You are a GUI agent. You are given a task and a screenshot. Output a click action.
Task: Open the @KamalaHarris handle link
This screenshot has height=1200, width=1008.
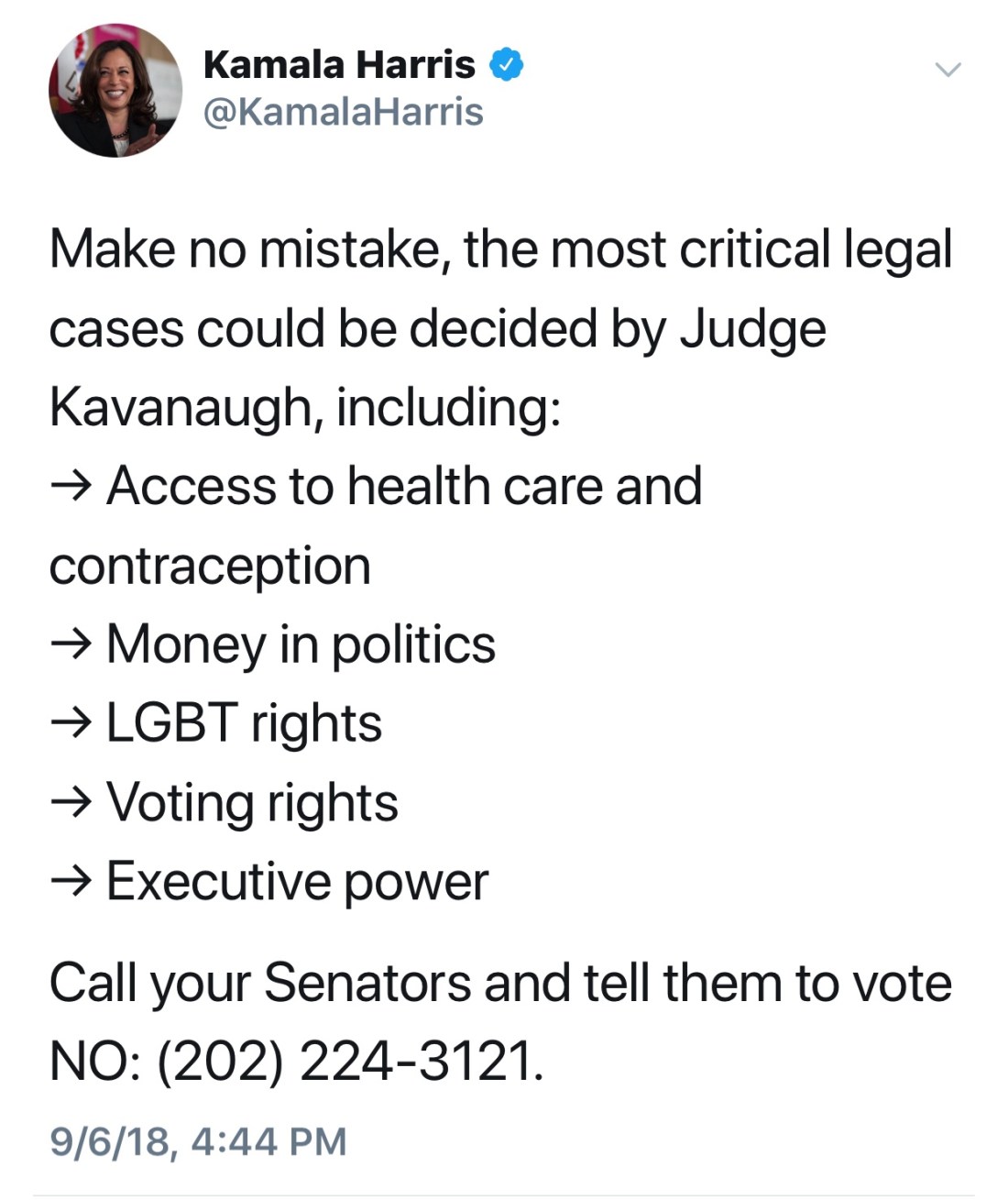click(x=343, y=112)
